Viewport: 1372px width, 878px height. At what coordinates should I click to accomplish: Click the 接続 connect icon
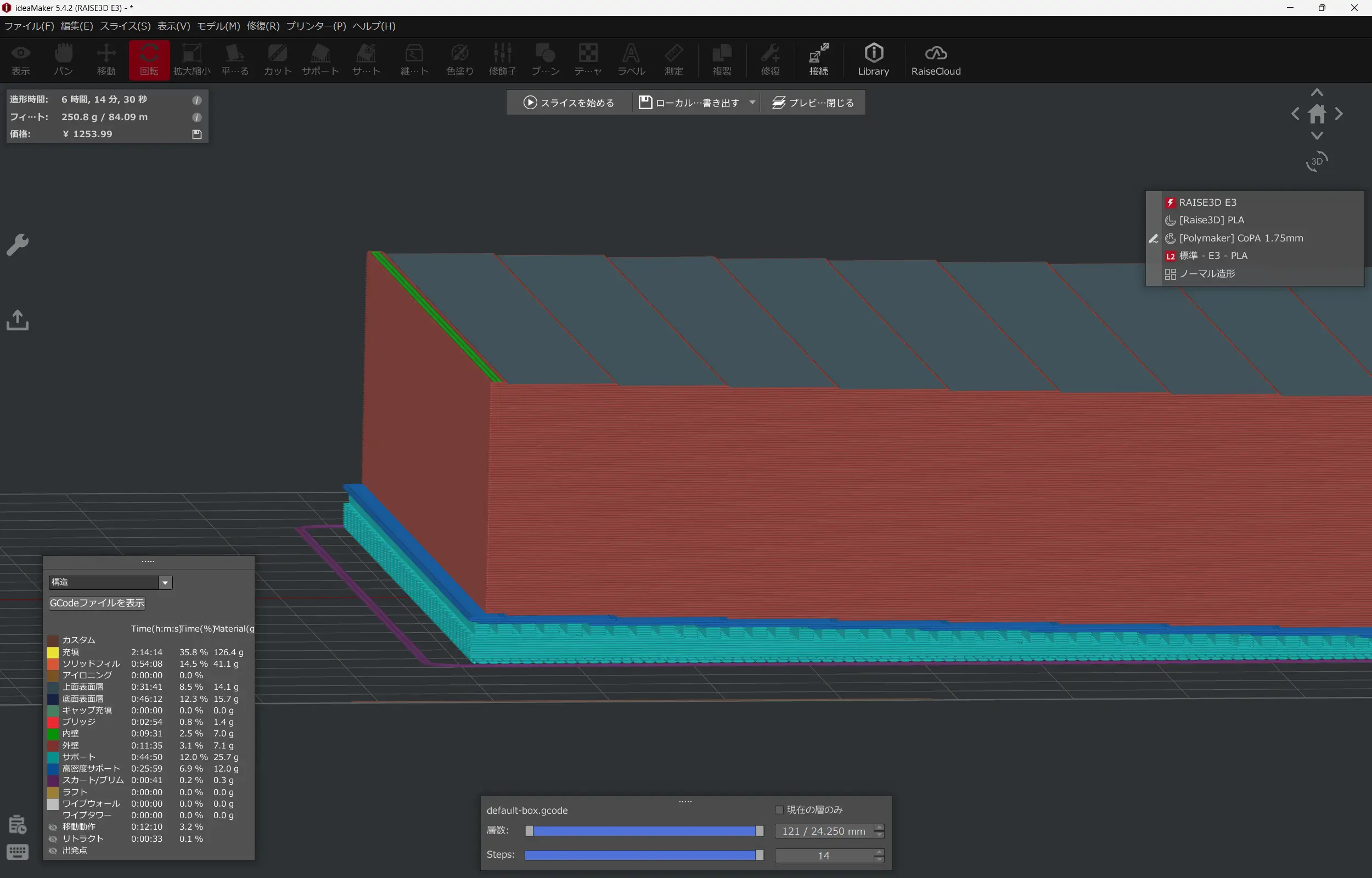[x=818, y=60]
